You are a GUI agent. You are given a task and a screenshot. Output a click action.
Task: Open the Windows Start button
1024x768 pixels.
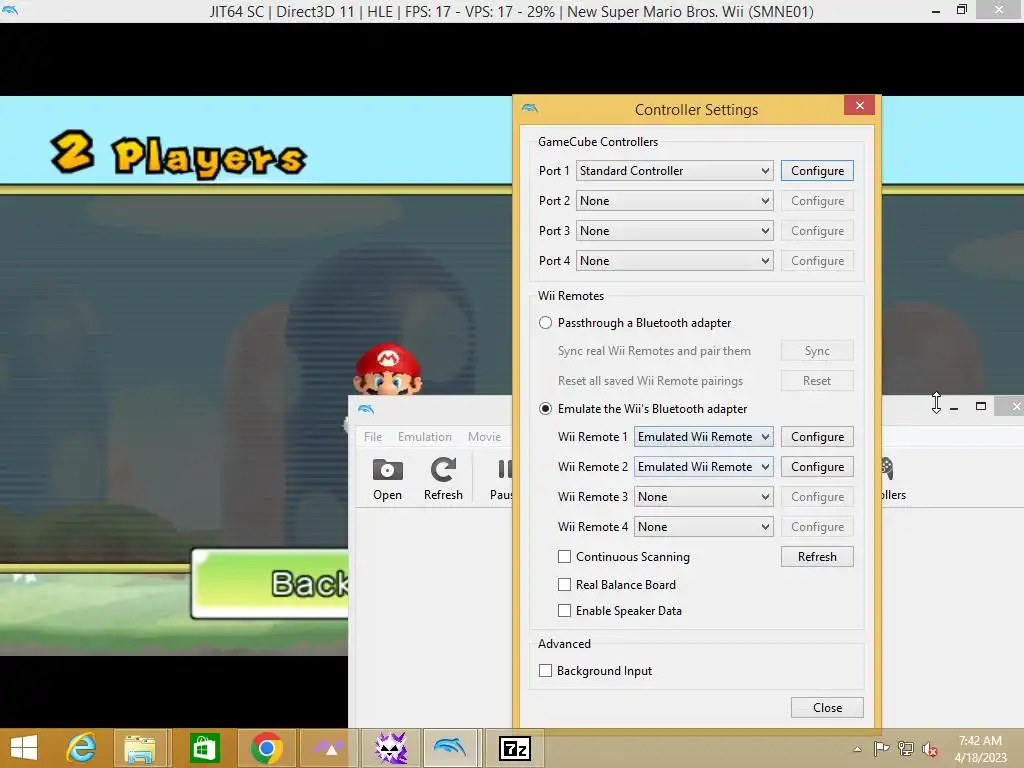coord(24,748)
